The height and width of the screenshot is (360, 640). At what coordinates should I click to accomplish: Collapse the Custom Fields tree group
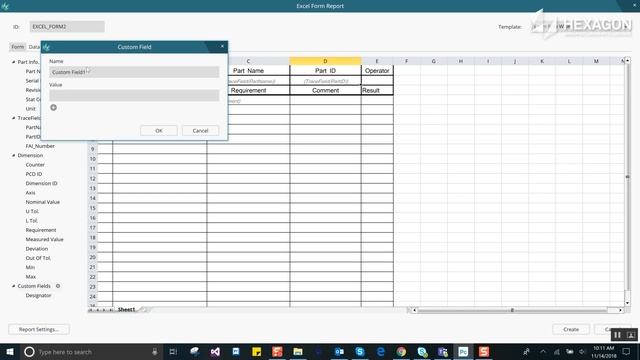[x=13, y=286]
